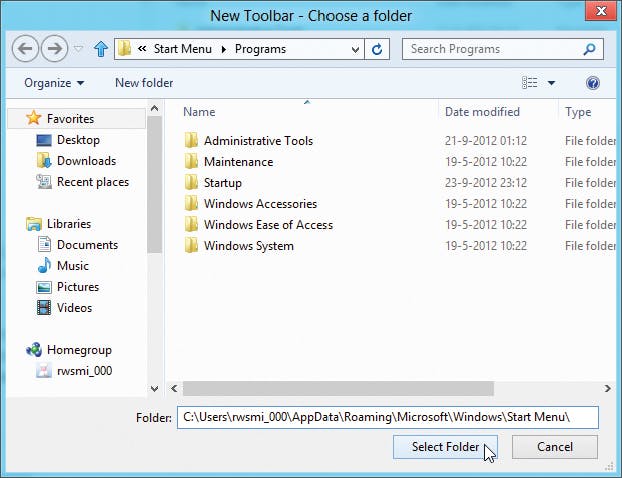Click navigation pane scroll up arrow

[x=154, y=108]
